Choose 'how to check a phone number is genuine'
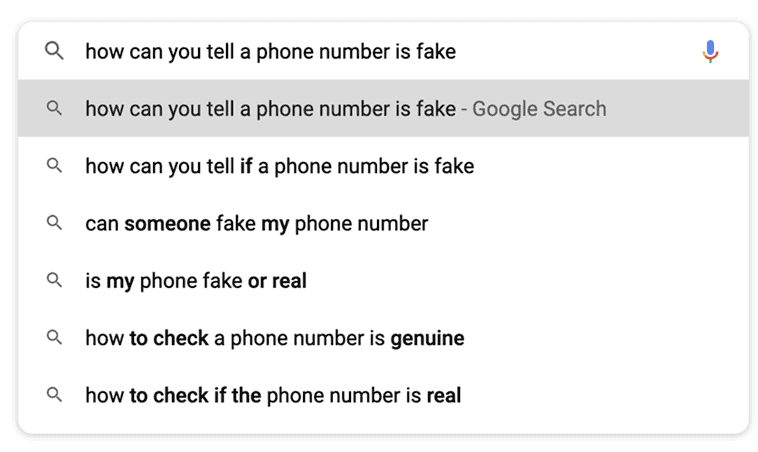The image size is (758, 452). tap(383, 338)
